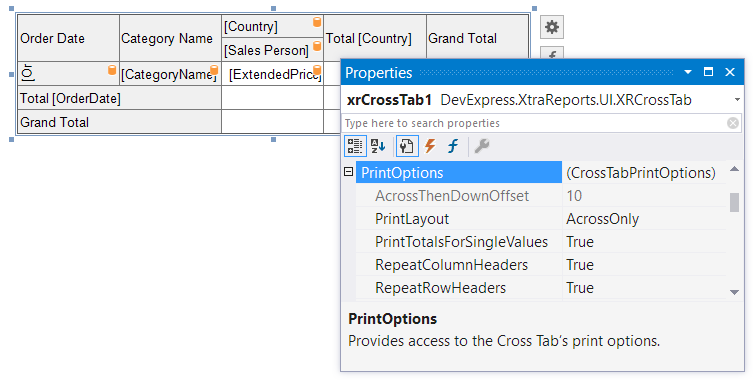Switch to Categorized property view
The height and width of the screenshot is (381, 754).
click(355, 146)
